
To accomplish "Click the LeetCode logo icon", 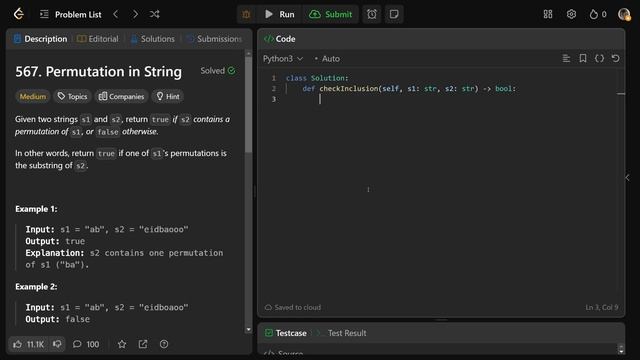I will coord(18,14).
